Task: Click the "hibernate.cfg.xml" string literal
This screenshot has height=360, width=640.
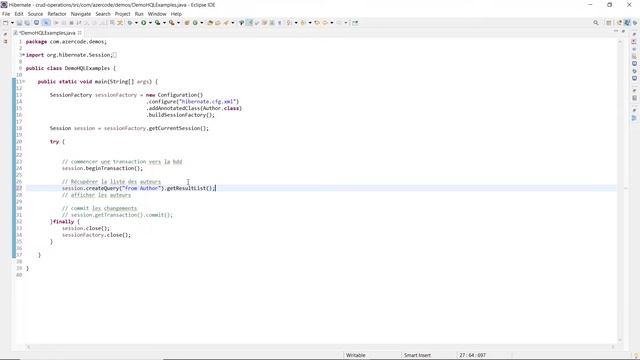Action: click(208, 101)
